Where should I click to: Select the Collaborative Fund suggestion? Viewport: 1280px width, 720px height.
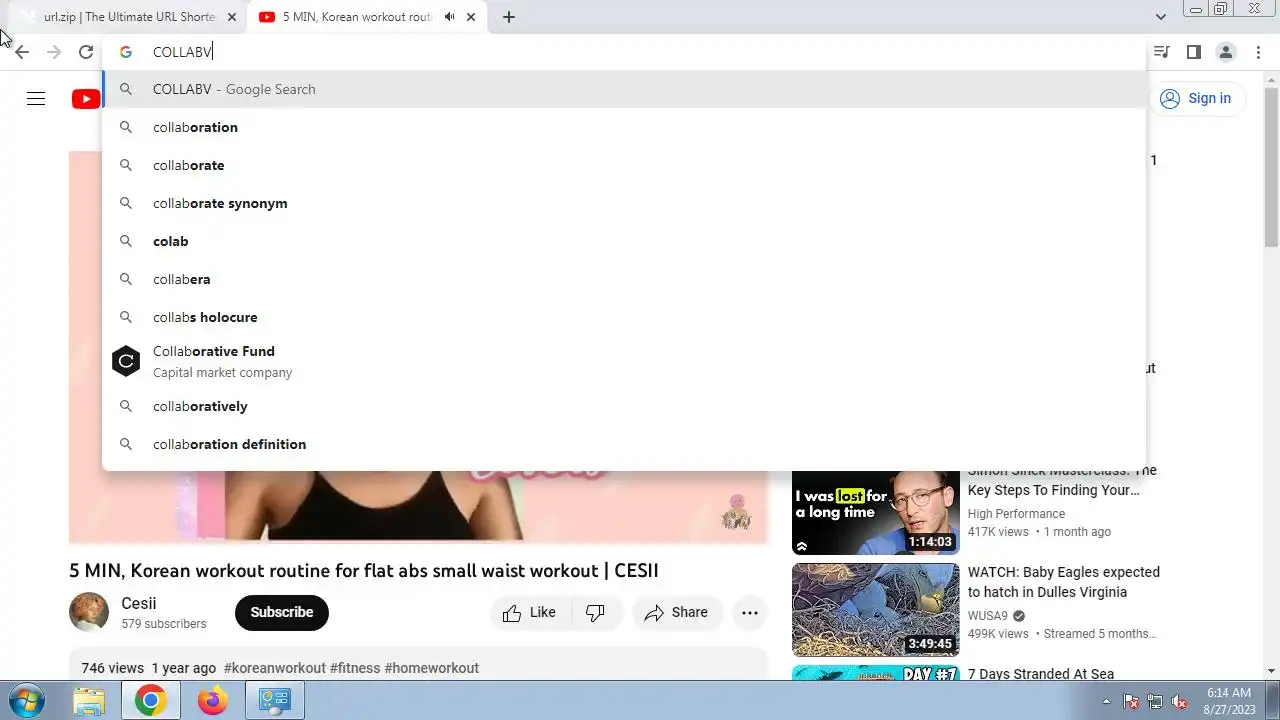tap(624, 361)
